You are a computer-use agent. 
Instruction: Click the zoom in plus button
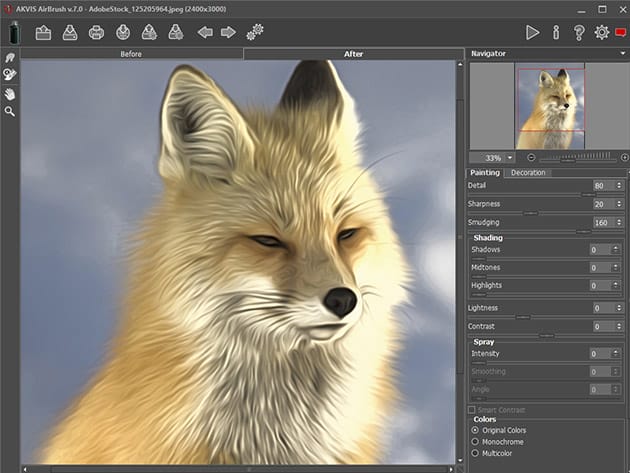[x=624, y=158]
